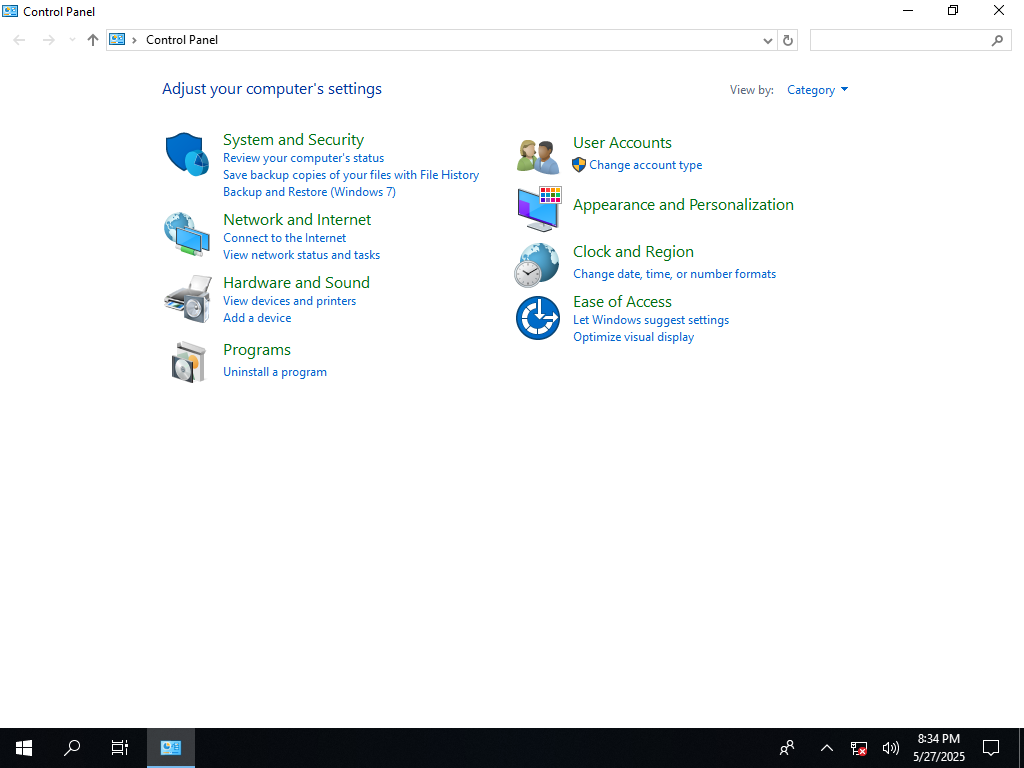
Task: Click the Show desktop sliver at the end of the taskbar
Action: click(1021, 748)
